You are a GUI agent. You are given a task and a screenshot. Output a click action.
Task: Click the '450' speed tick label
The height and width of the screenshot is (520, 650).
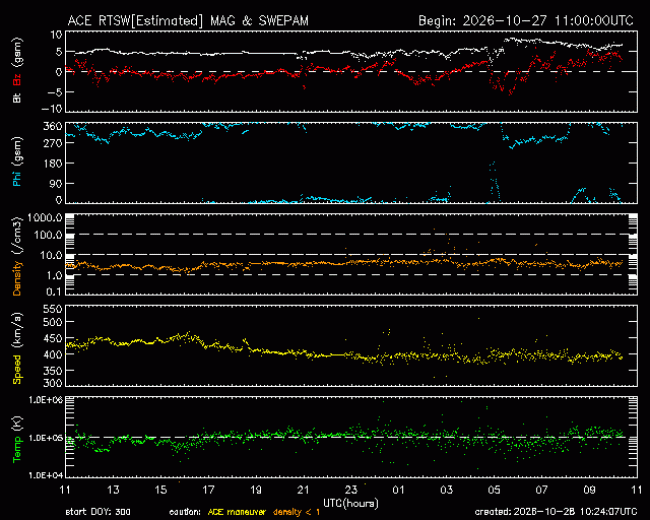tap(53, 338)
